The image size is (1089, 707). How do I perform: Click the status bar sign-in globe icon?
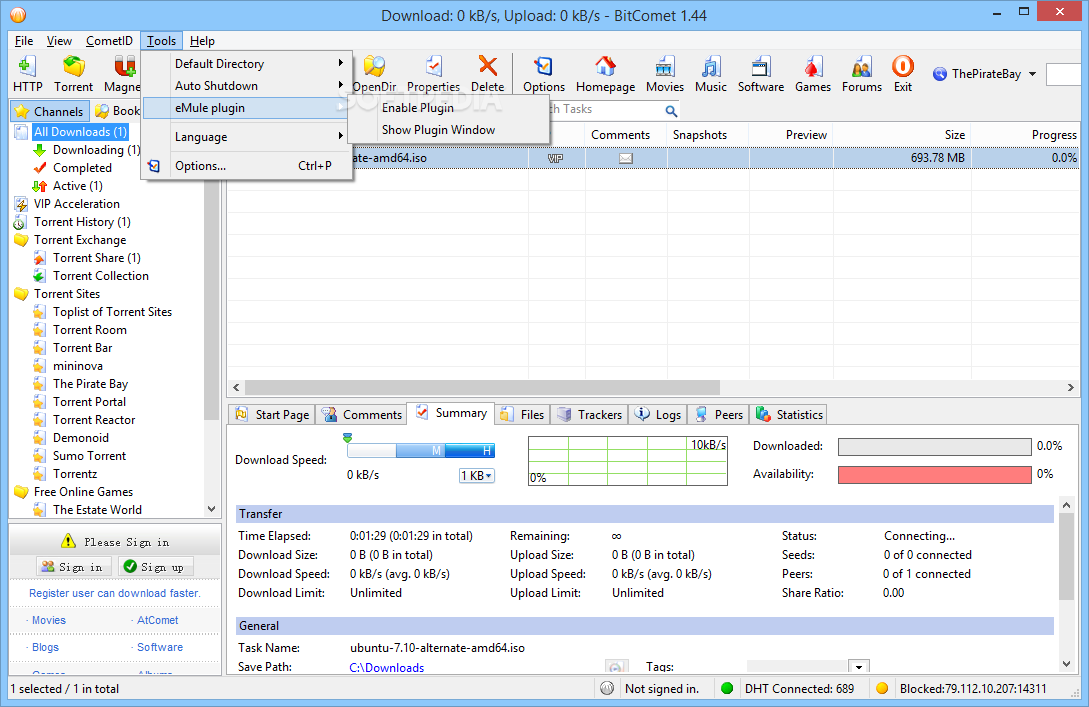[607, 688]
